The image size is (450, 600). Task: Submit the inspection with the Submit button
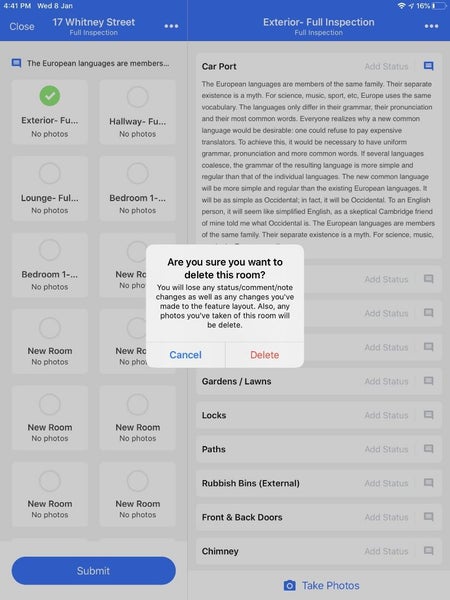[93, 571]
